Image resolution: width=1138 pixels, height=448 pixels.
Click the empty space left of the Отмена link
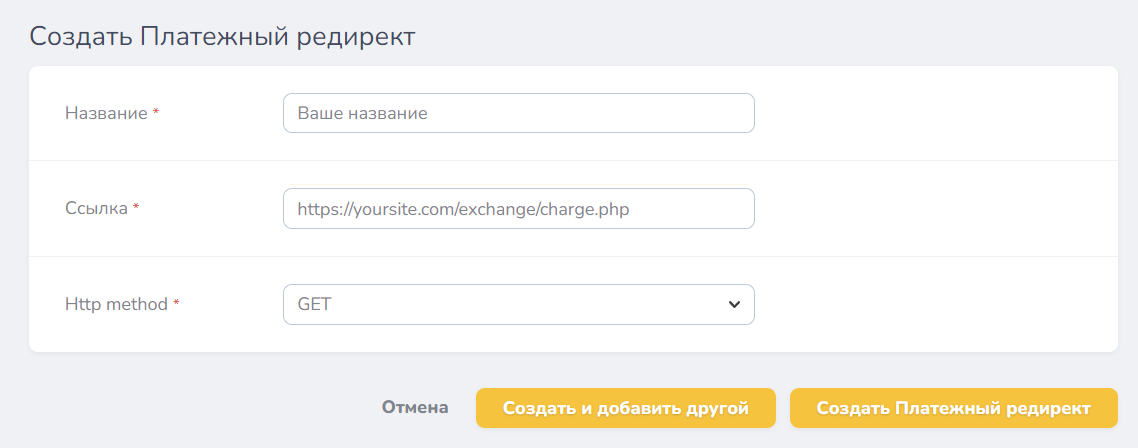pos(200,408)
